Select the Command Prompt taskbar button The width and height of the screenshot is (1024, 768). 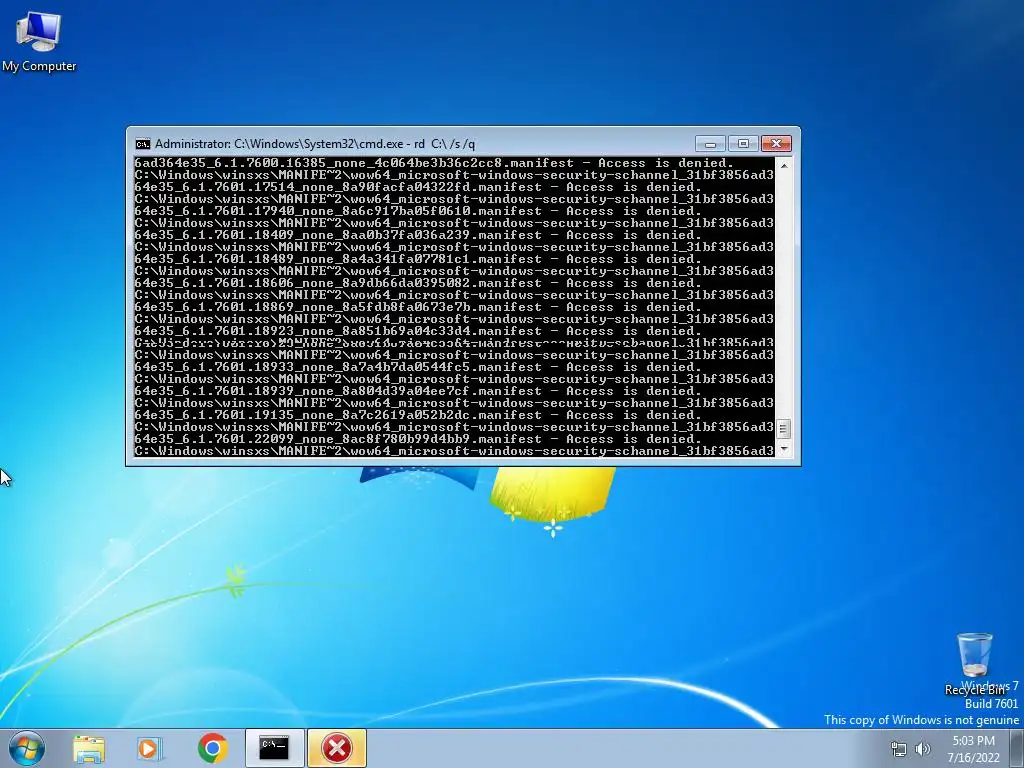click(274, 748)
